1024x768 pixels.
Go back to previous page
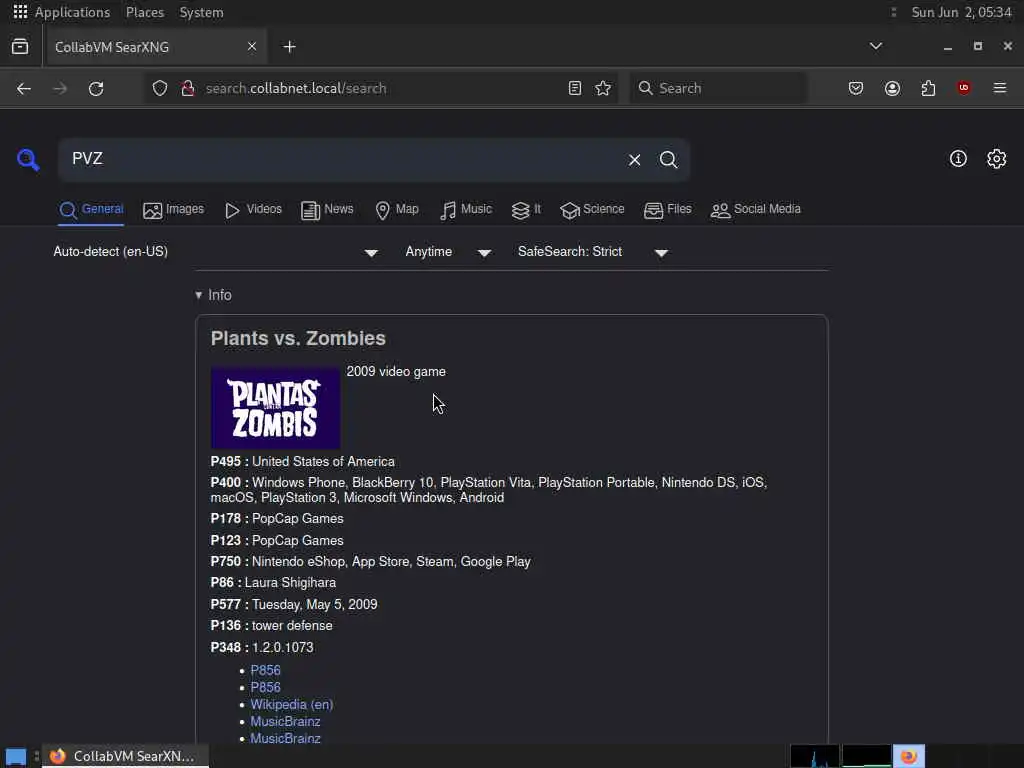tap(24, 88)
